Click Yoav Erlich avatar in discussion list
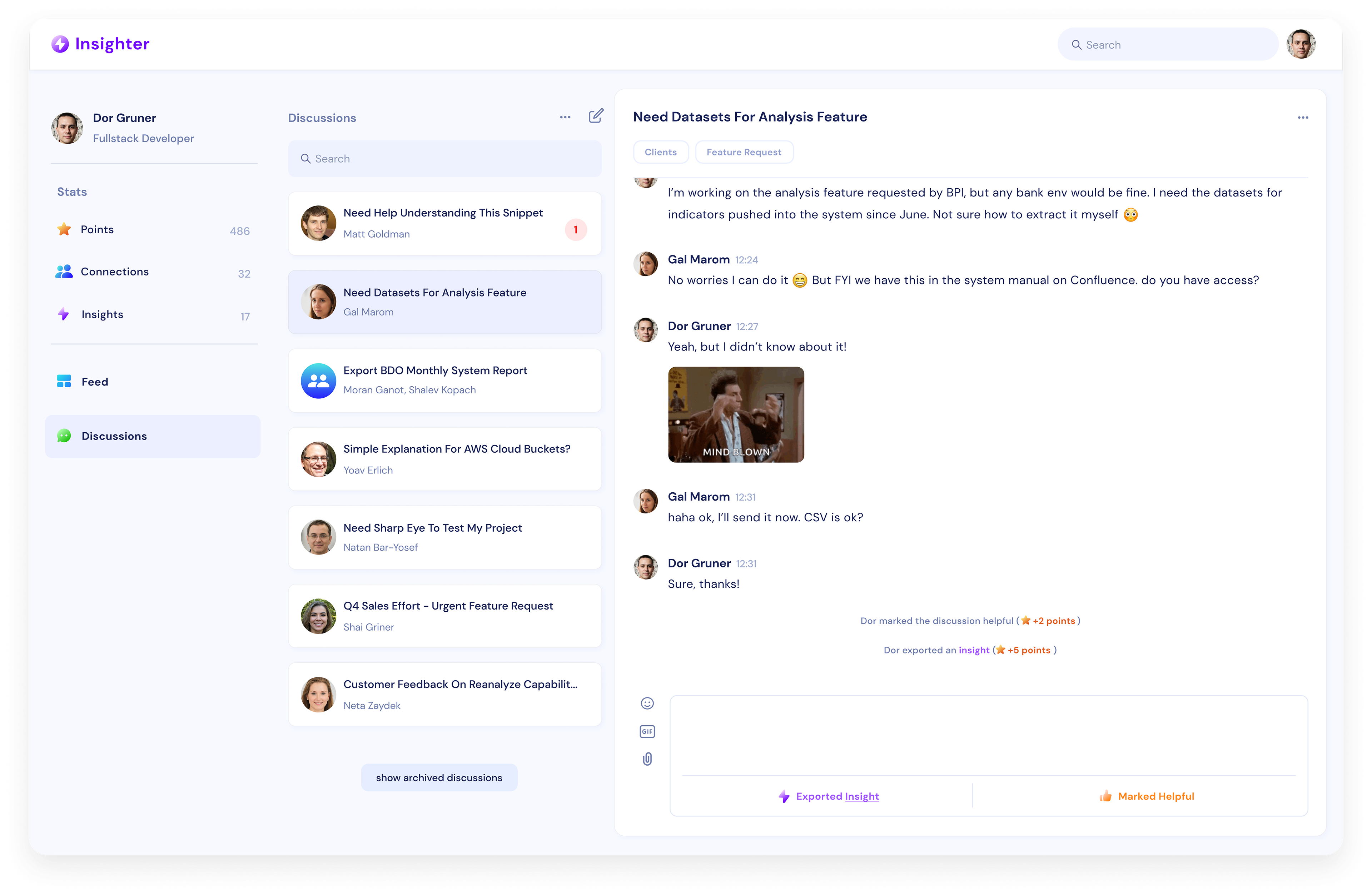Viewport: 1372px width, 895px height. (x=318, y=459)
